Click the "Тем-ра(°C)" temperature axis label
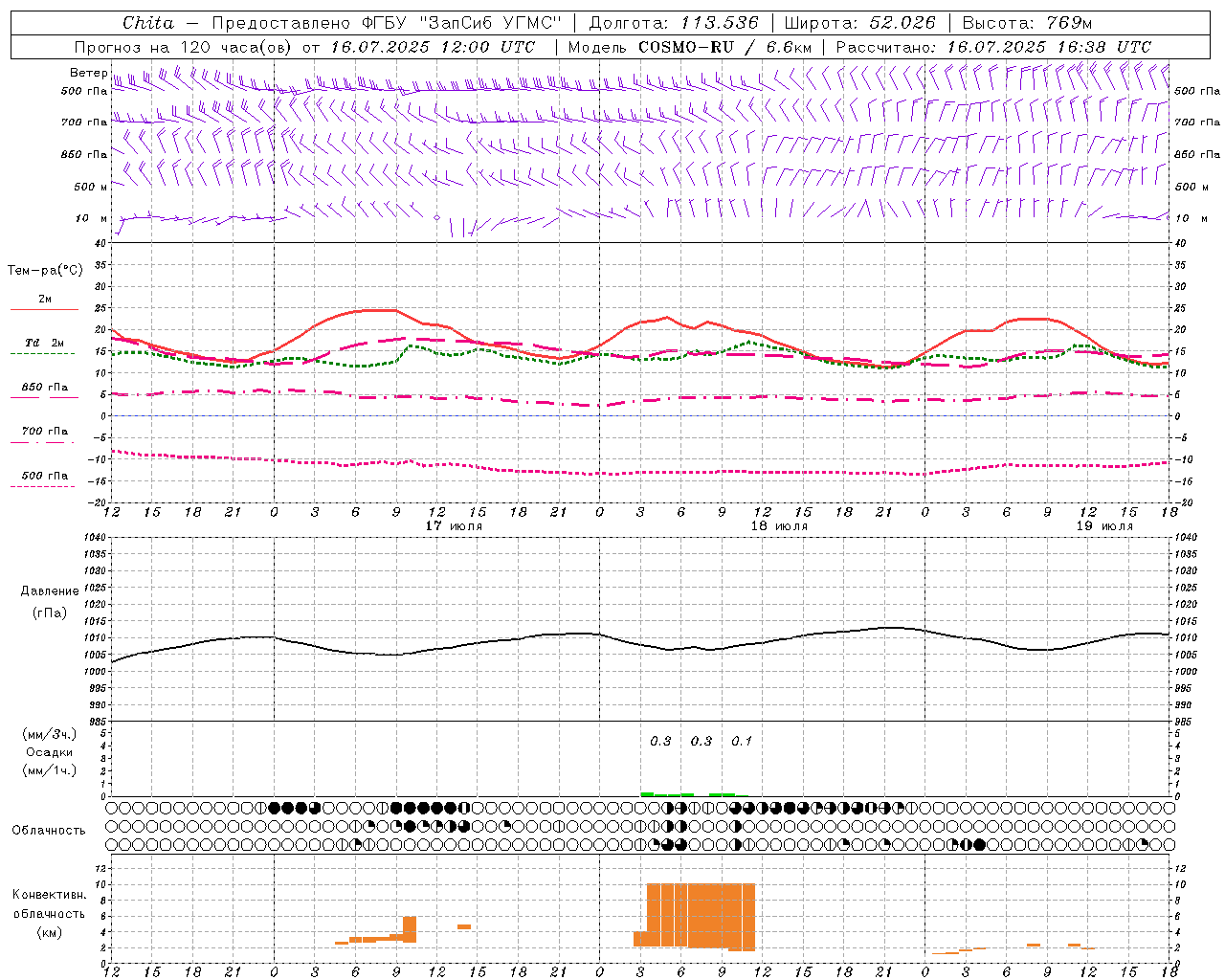Screen dimensions: 1225x980 click(x=45, y=271)
